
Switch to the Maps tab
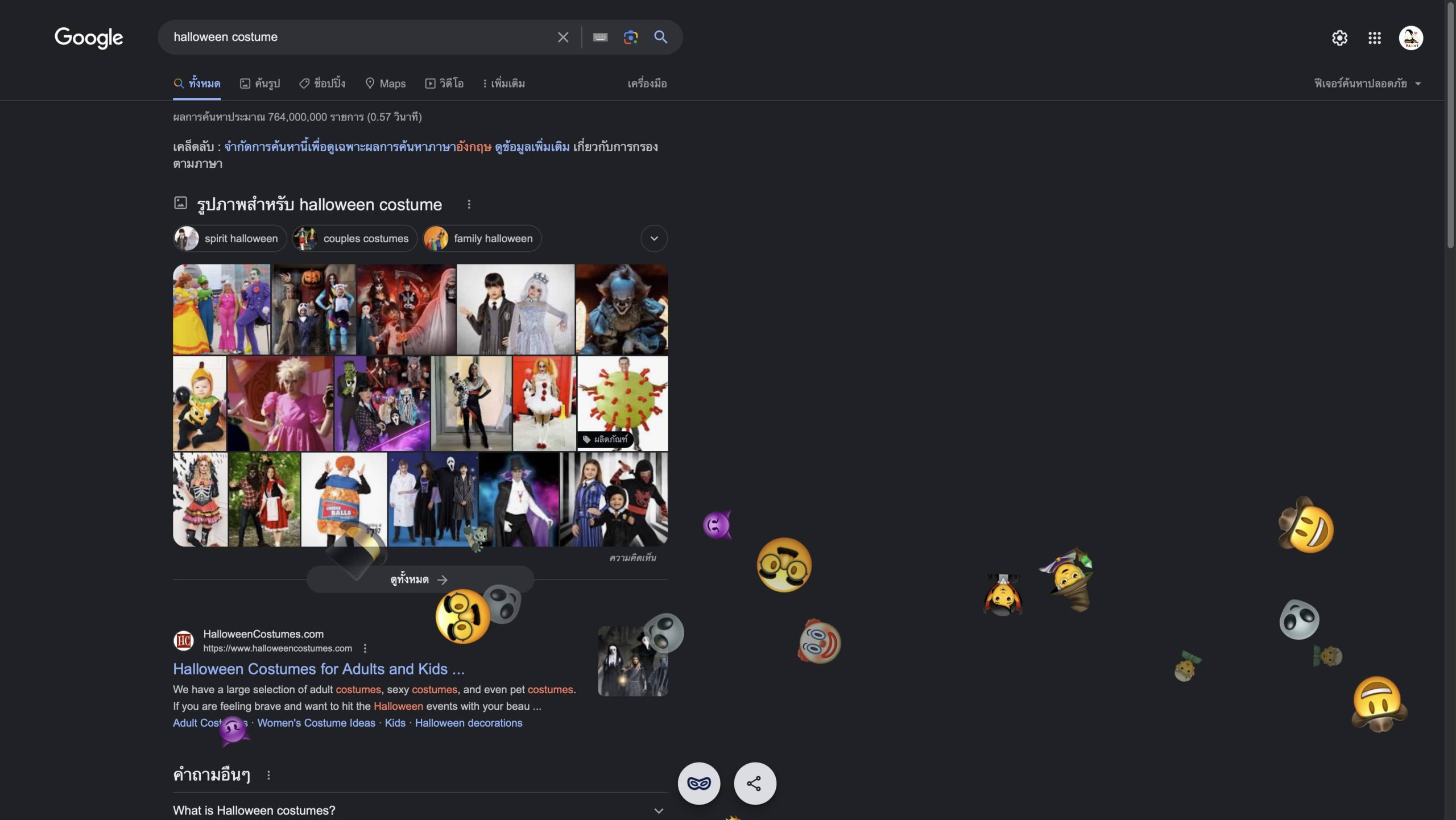pos(386,84)
